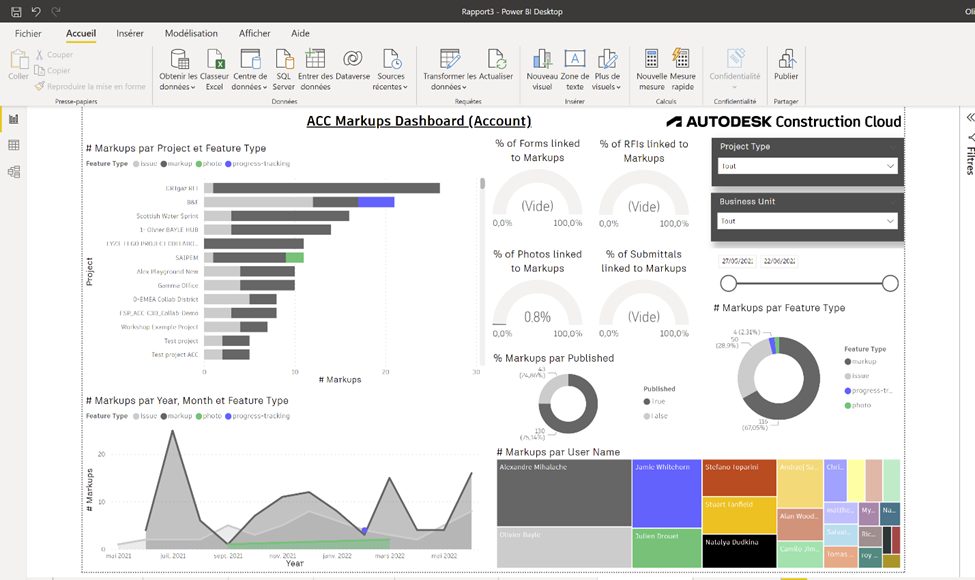Select markup in the bar chart legend

pos(177,163)
